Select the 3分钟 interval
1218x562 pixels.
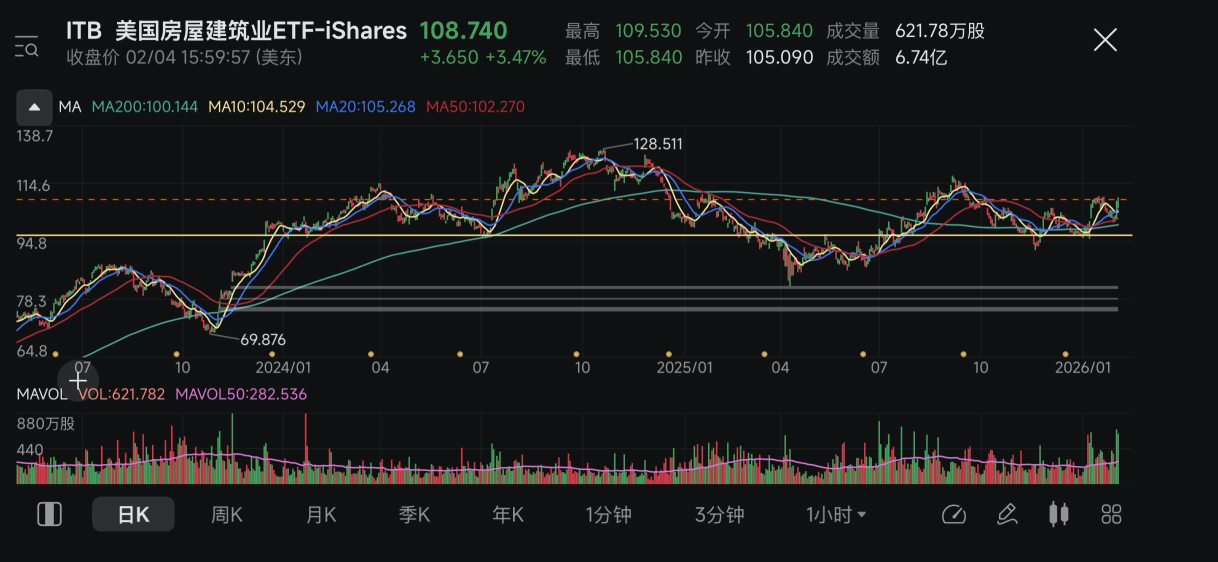coord(720,515)
